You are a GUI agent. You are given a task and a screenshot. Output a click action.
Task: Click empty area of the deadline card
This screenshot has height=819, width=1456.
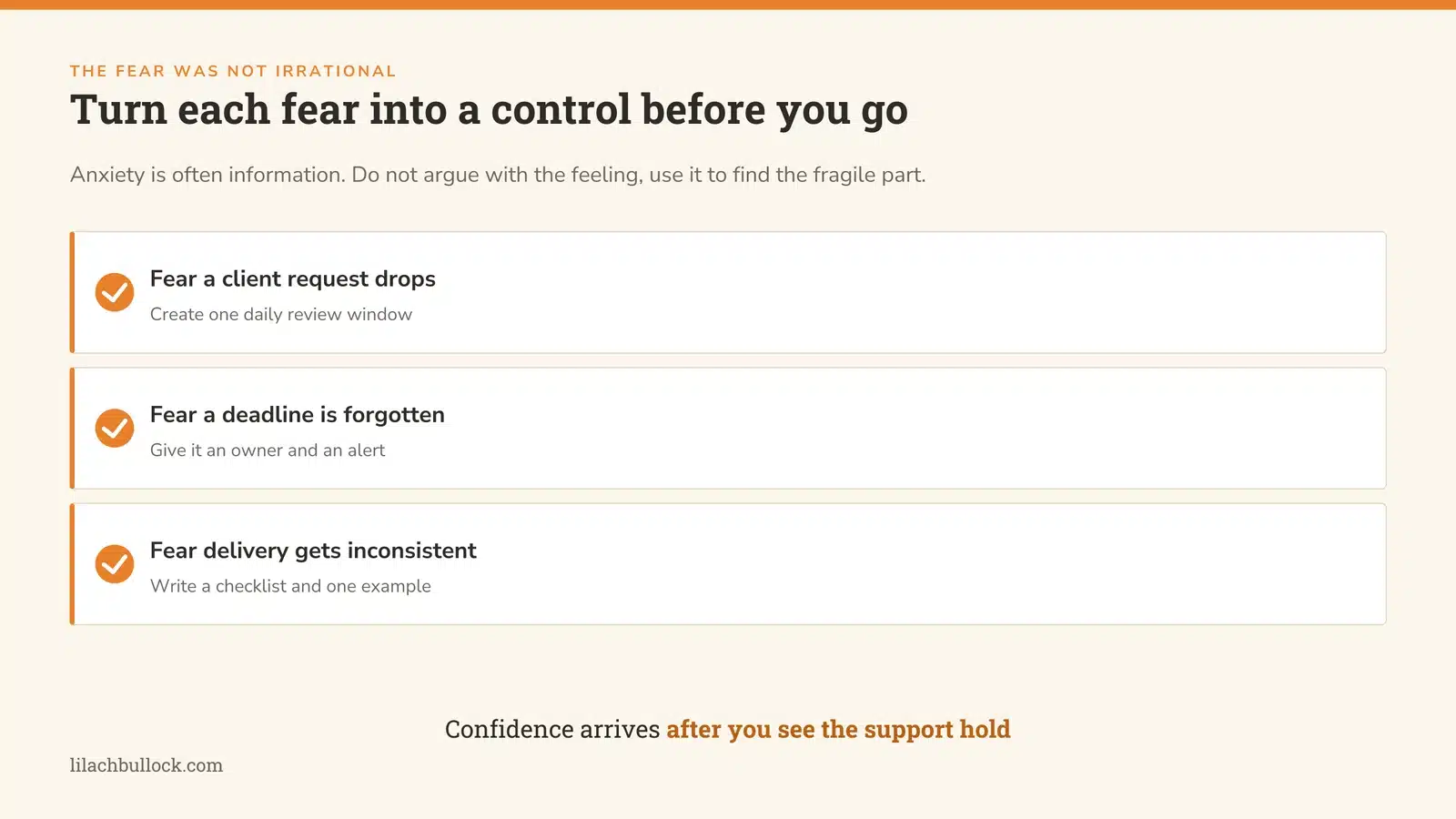pos(910,428)
